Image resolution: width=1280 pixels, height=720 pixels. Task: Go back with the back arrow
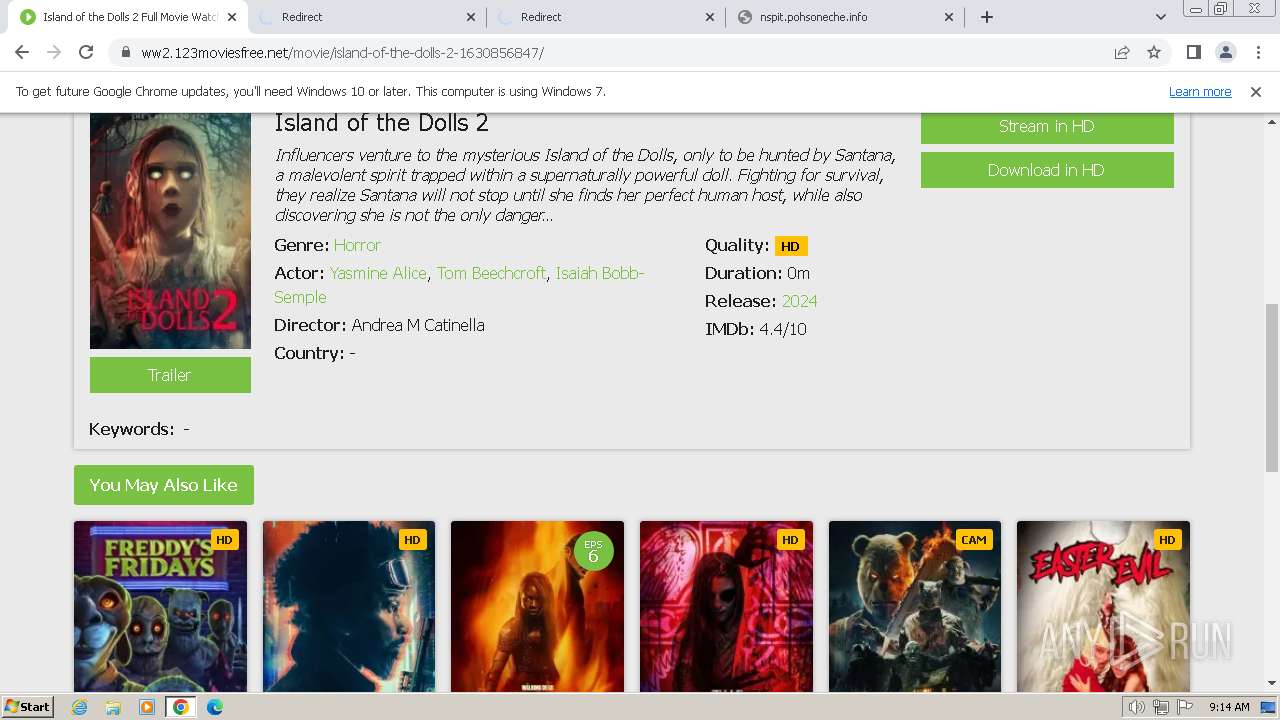coord(22,53)
